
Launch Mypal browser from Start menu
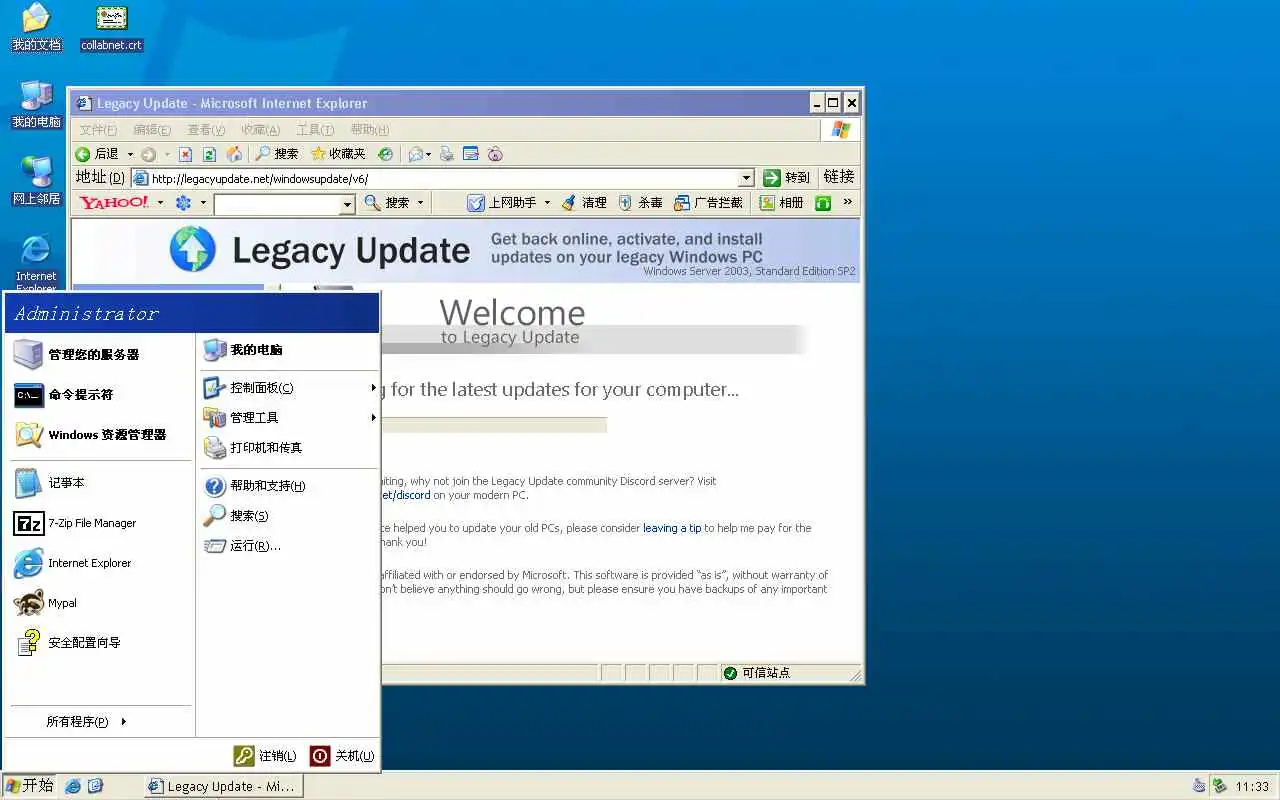coord(99,603)
